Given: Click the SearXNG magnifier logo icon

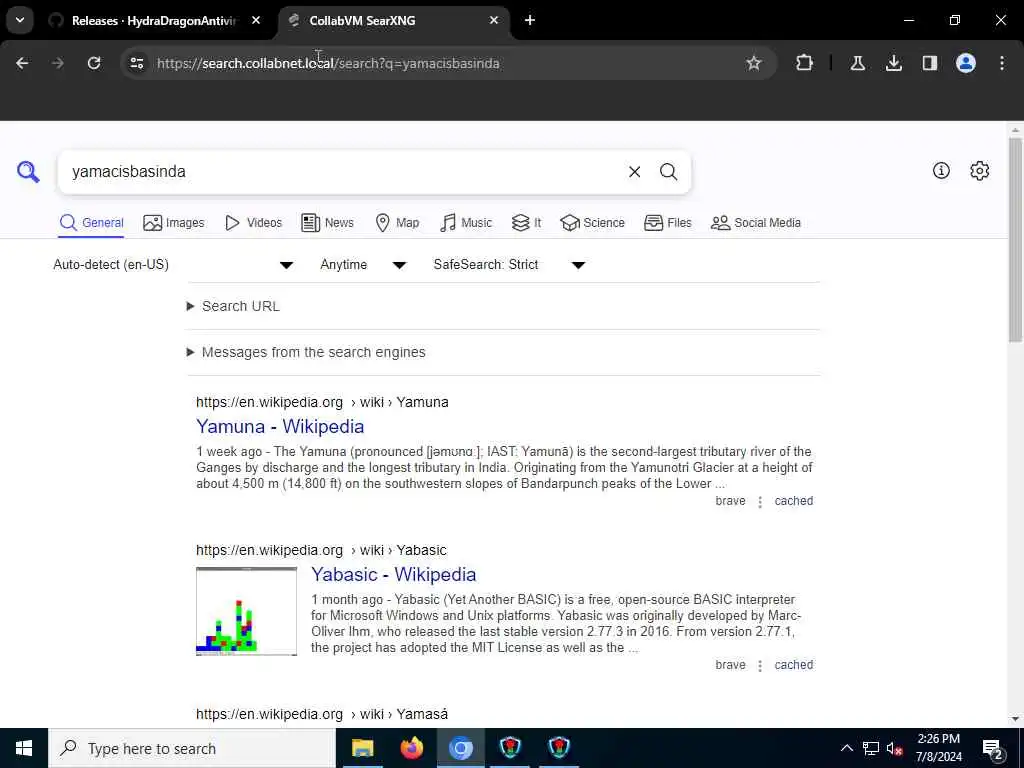Looking at the screenshot, I should (x=28, y=172).
